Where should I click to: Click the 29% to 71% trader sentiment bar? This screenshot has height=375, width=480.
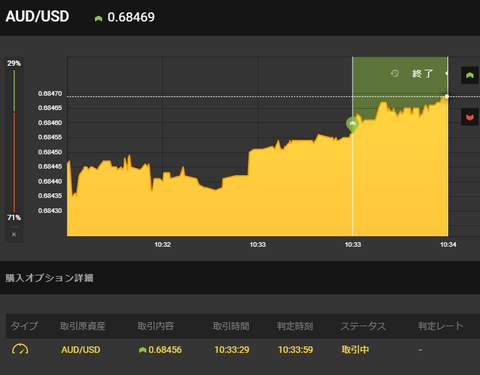click(14, 140)
